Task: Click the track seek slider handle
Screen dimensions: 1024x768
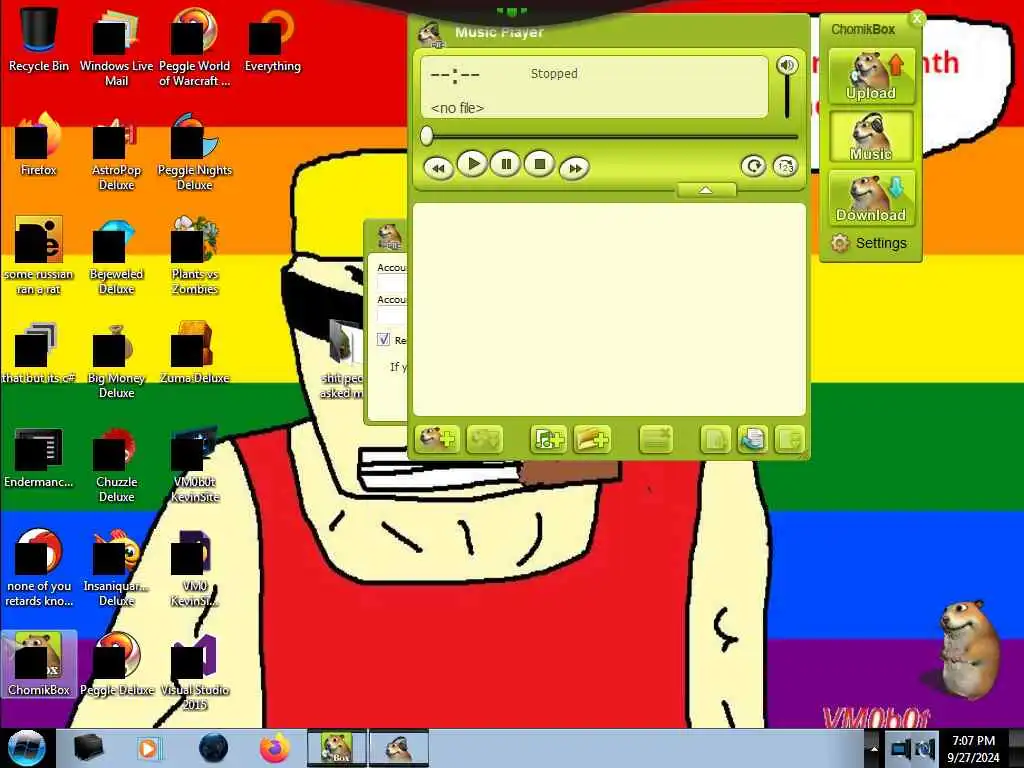Action: point(427,136)
